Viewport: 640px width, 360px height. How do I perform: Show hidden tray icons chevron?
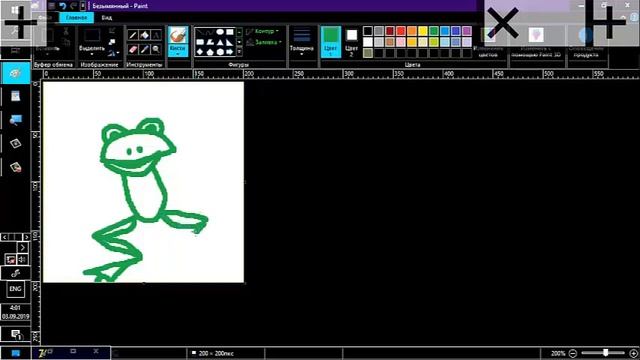pos(23,247)
